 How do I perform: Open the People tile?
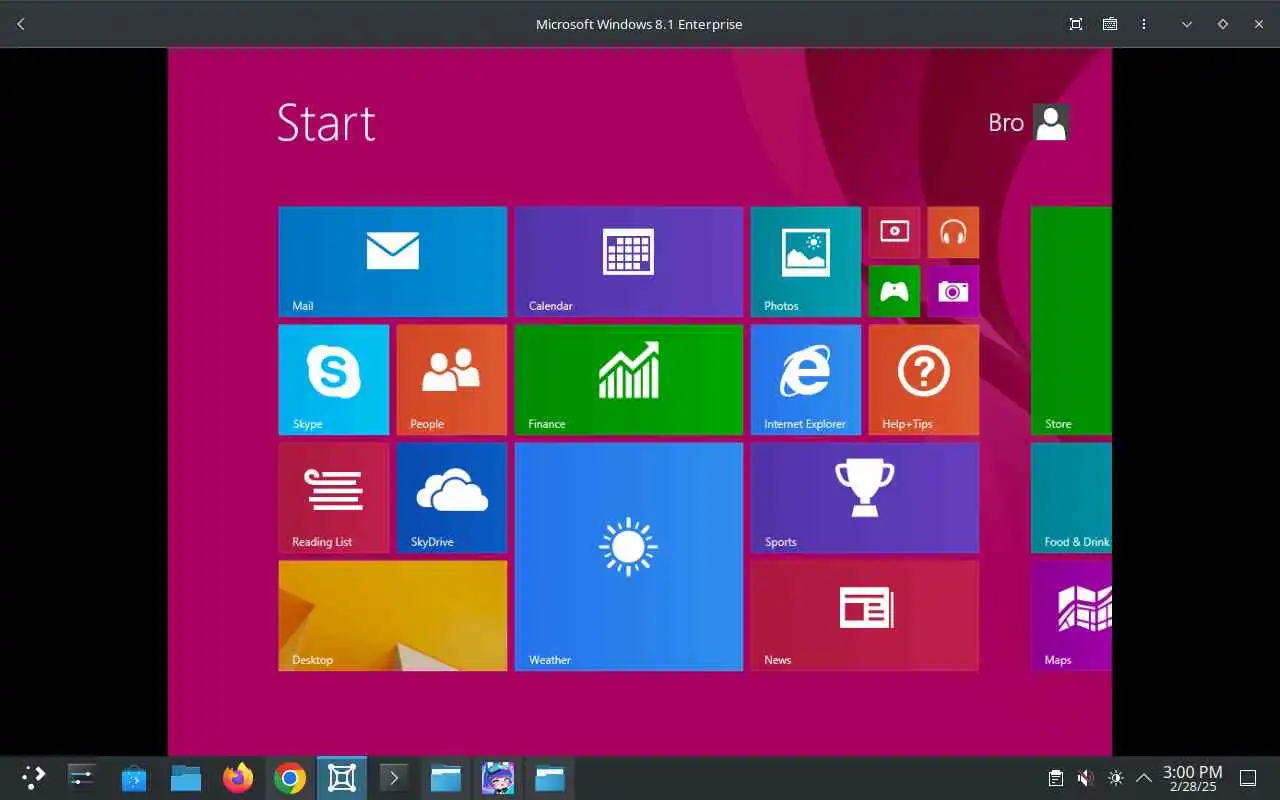(451, 380)
